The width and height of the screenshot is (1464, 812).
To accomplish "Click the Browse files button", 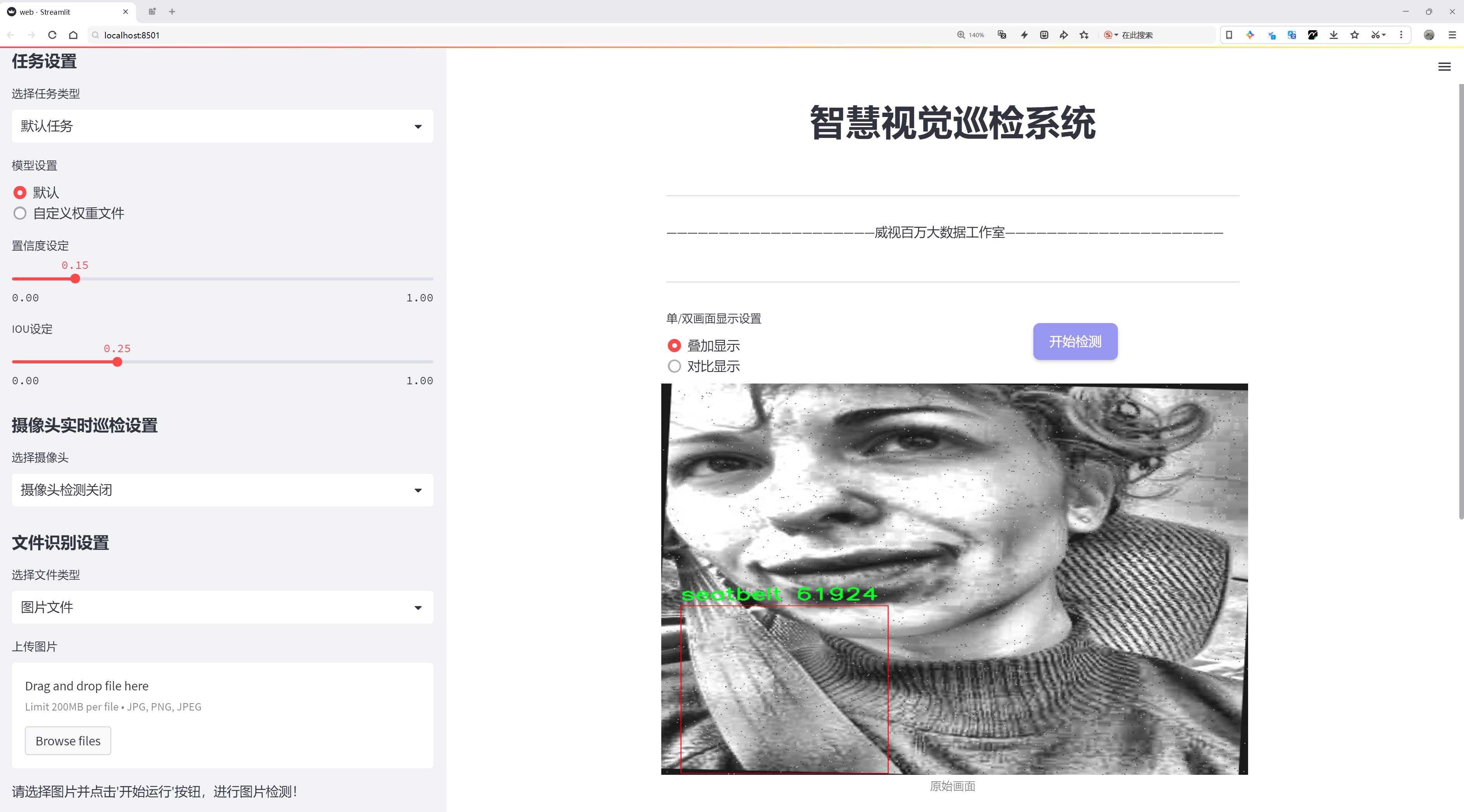I will pyautogui.click(x=67, y=740).
